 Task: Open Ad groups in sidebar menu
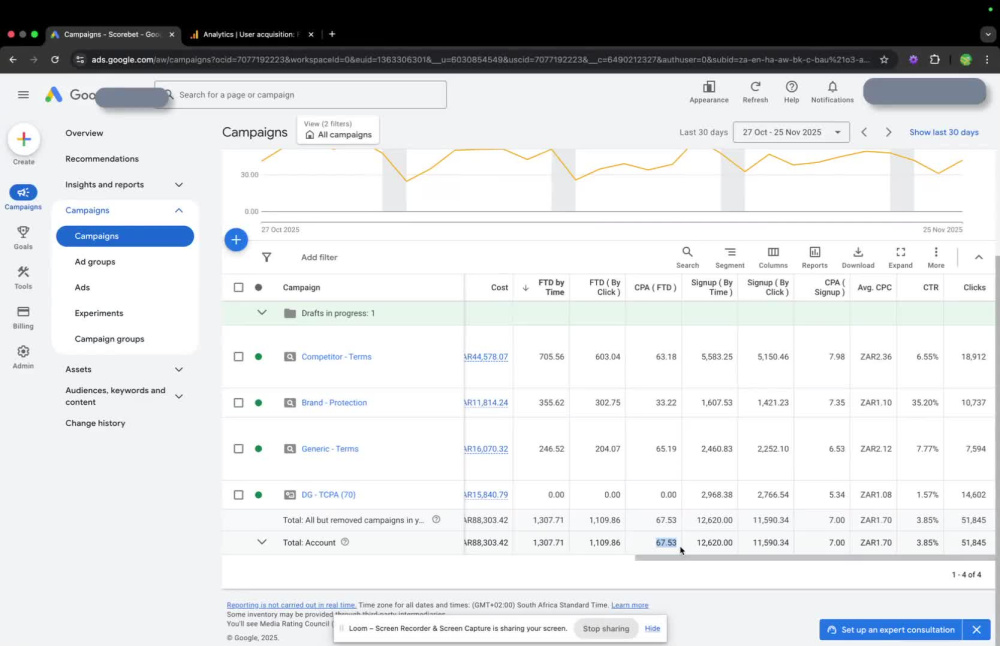[x=95, y=261]
